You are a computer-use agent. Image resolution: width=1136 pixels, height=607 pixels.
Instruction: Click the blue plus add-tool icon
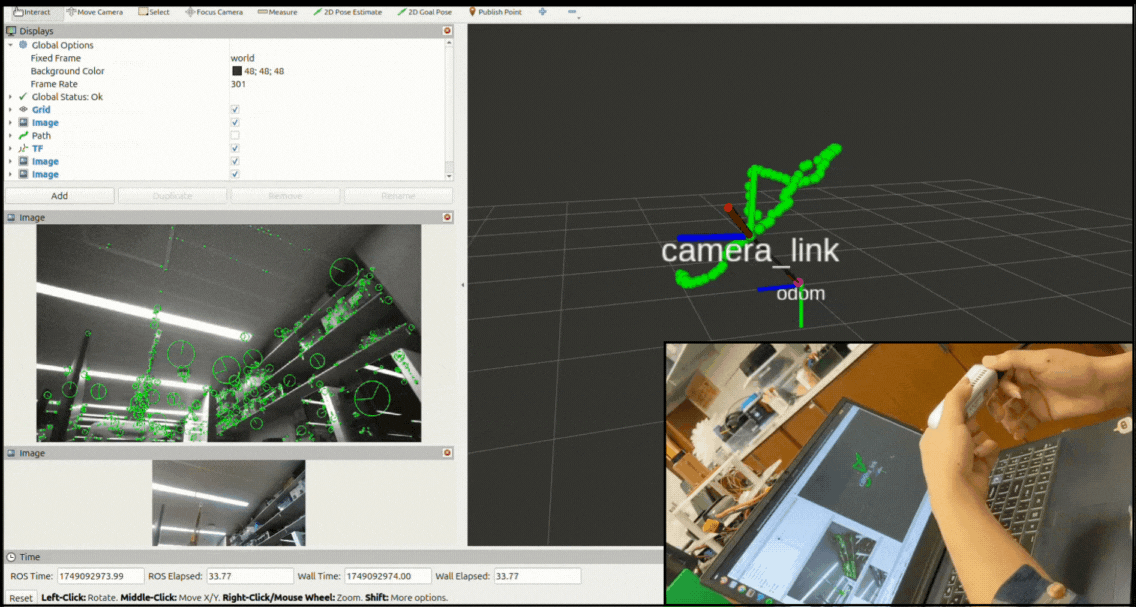(x=543, y=12)
